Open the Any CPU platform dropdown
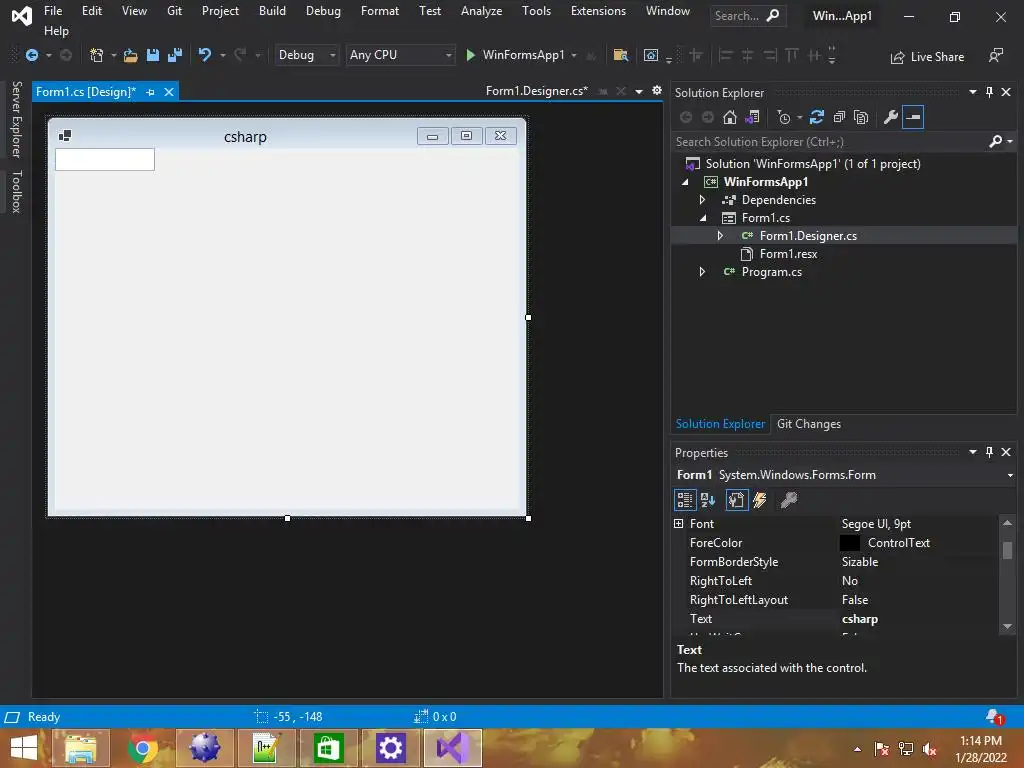The width and height of the screenshot is (1024, 768). [400, 56]
